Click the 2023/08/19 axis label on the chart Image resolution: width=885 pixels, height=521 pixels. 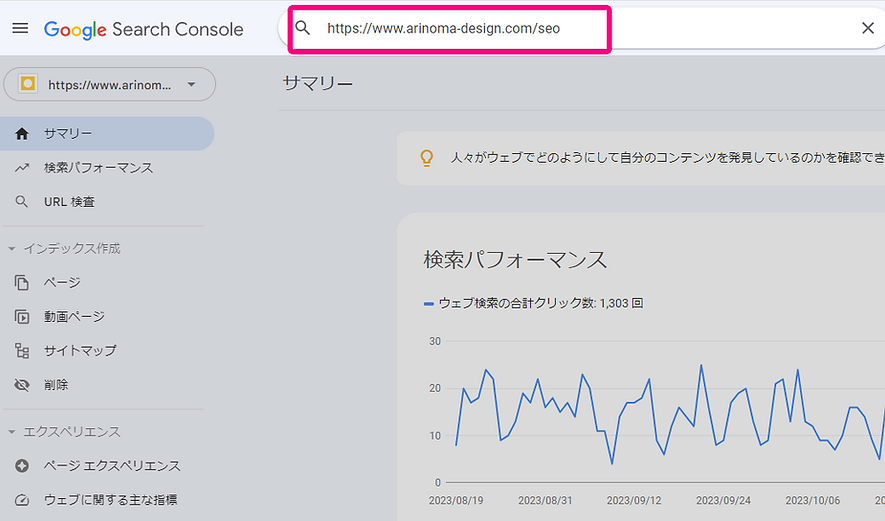pyautogui.click(x=456, y=501)
